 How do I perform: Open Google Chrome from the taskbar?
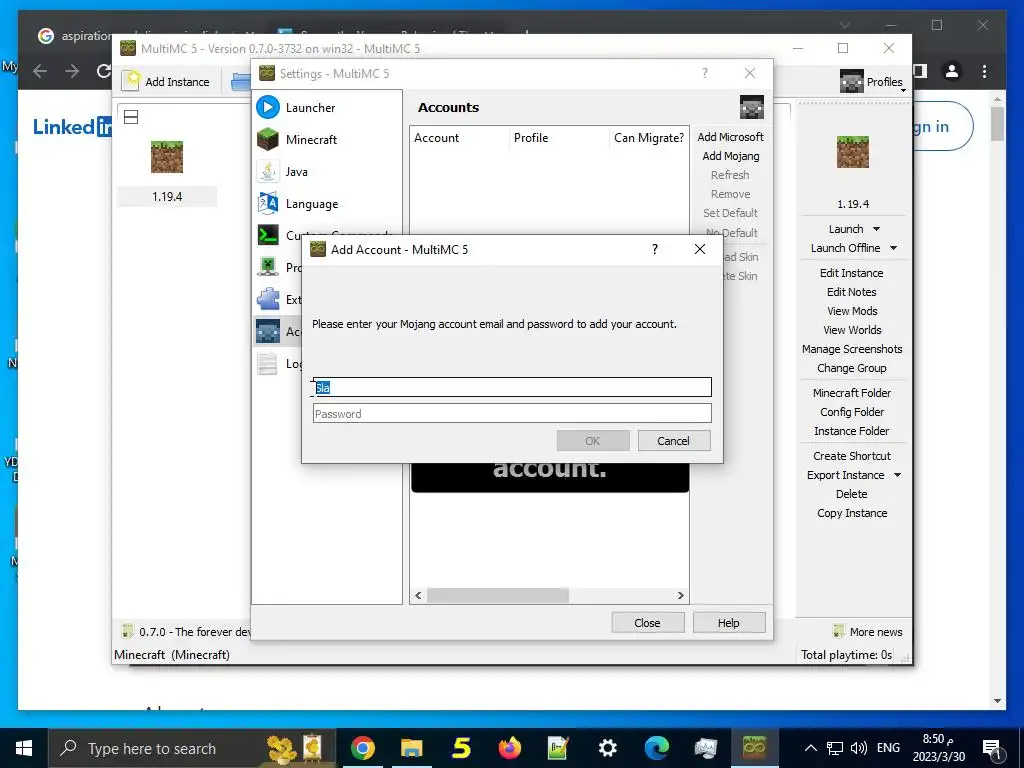click(x=362, y=748)
